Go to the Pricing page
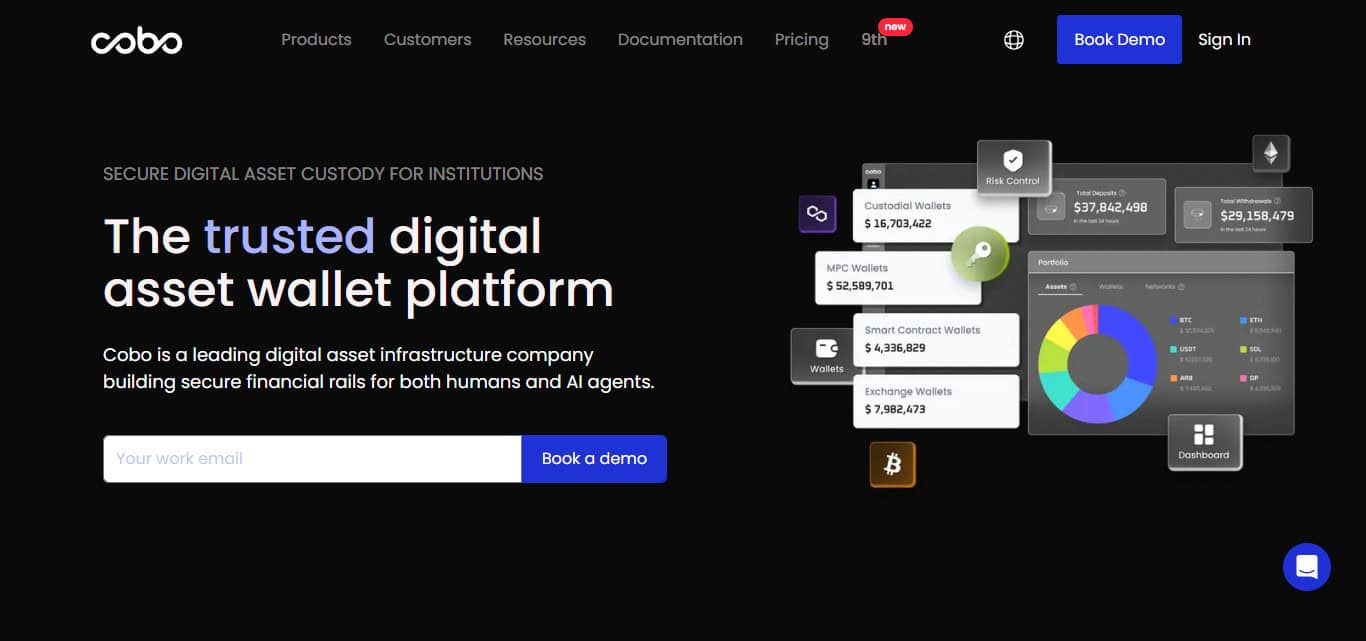 coord(802,40)
